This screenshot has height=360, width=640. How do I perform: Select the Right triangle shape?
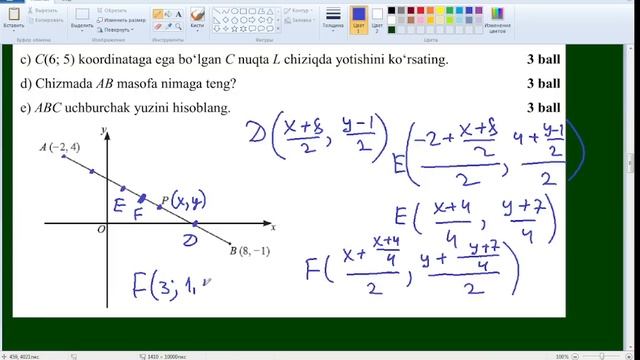click(x=217, y=20)
